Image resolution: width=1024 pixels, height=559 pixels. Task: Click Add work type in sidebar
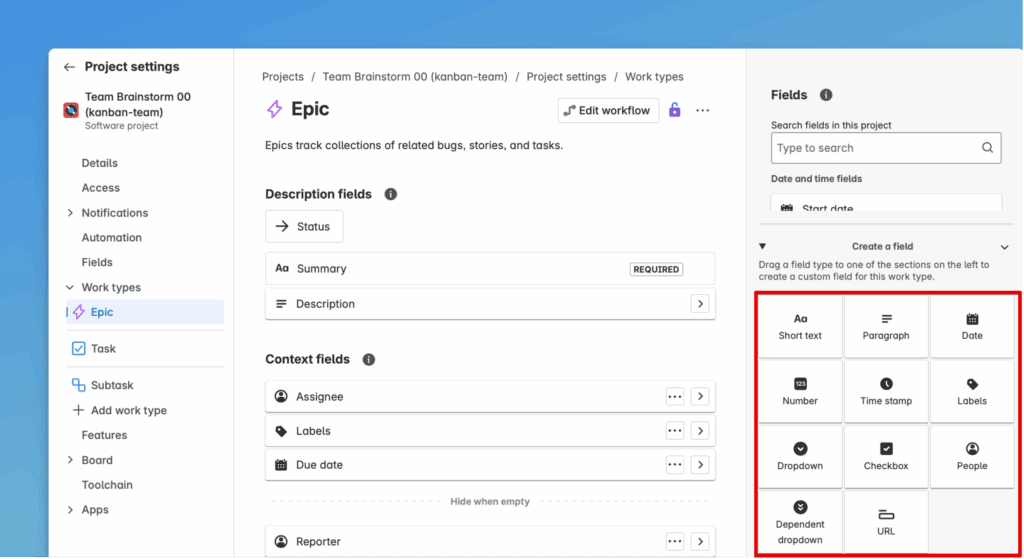click(x=128, y=410)
